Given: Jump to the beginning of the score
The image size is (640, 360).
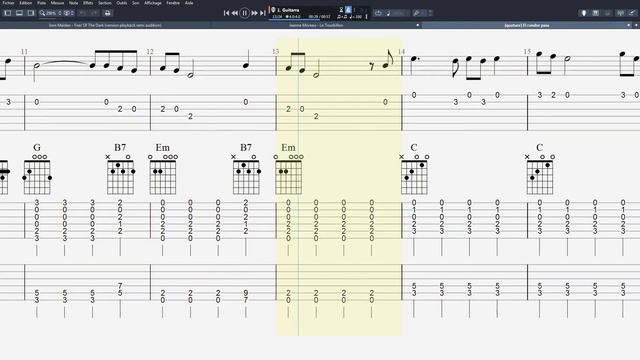Looking at the screenshot, I should point(226,13).
